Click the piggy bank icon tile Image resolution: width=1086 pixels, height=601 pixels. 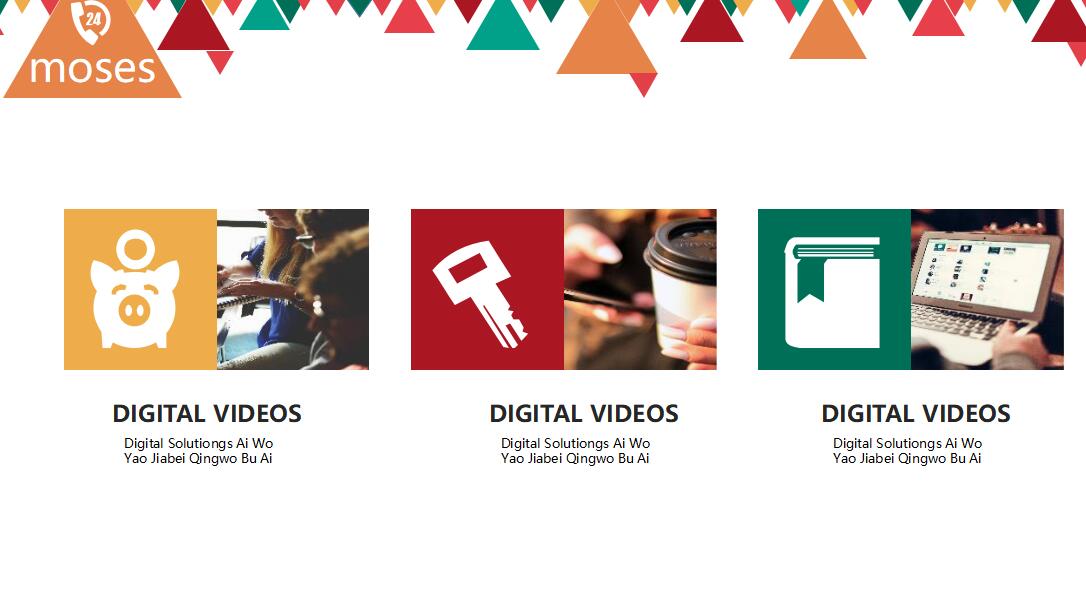[140, 289]
